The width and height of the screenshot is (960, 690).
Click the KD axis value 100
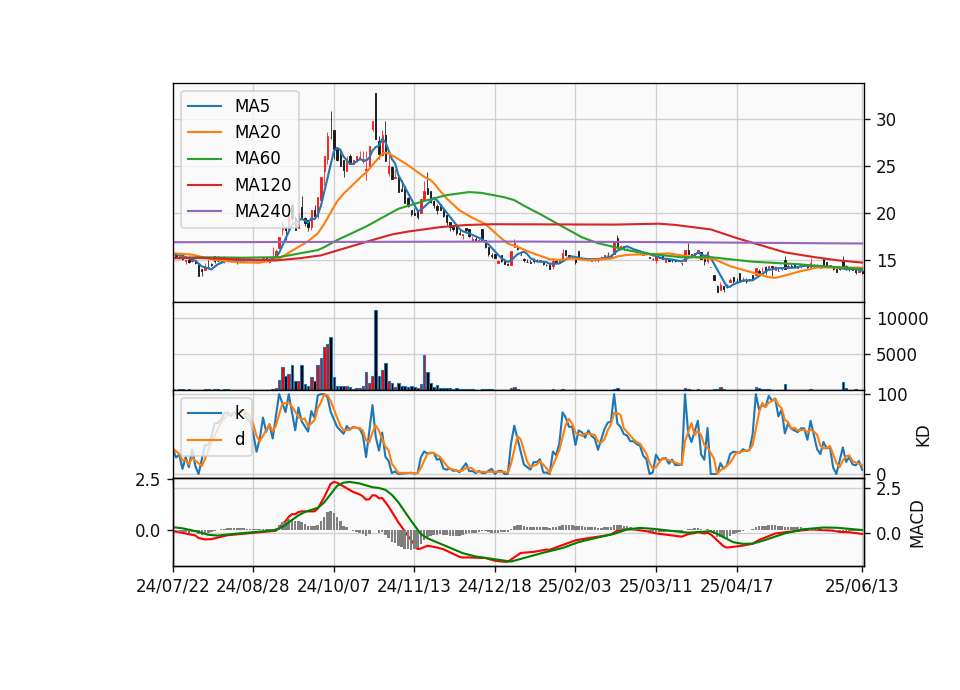pyautogui.click(x=891, y=395)
